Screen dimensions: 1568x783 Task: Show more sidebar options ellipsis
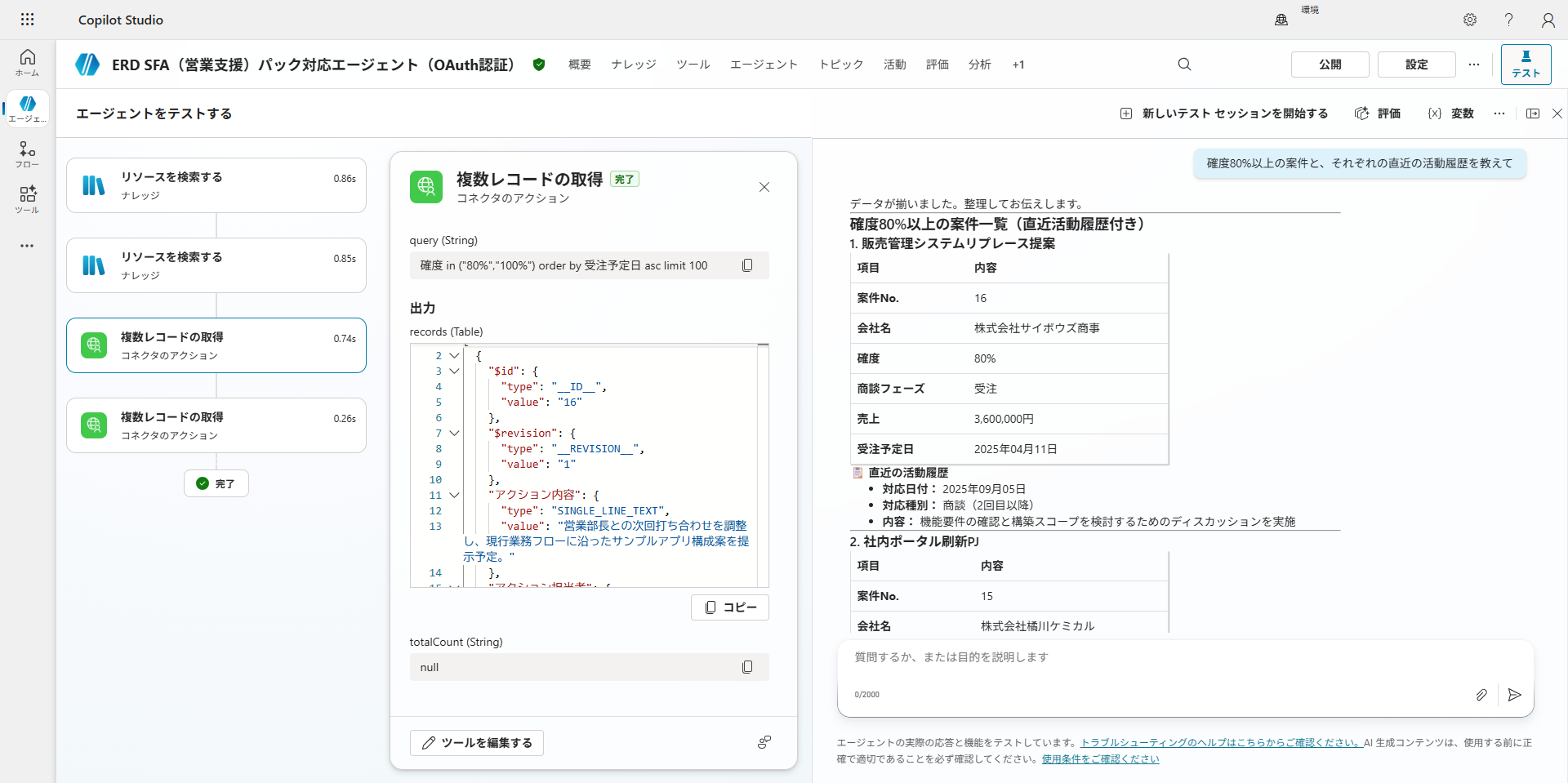coord(27,245)
